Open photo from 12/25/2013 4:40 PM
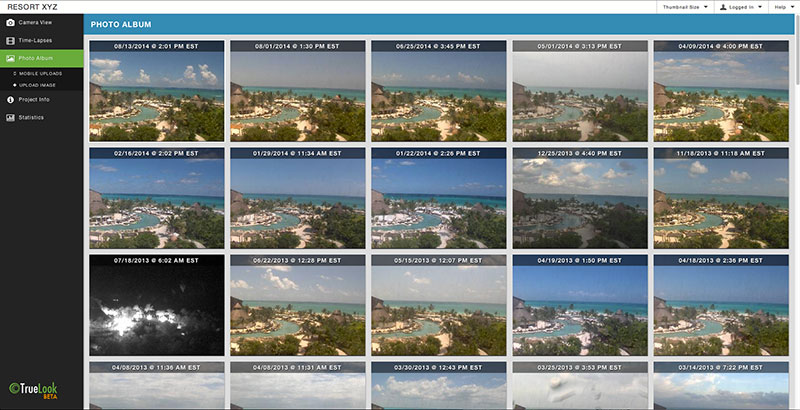 pos(580,198)
